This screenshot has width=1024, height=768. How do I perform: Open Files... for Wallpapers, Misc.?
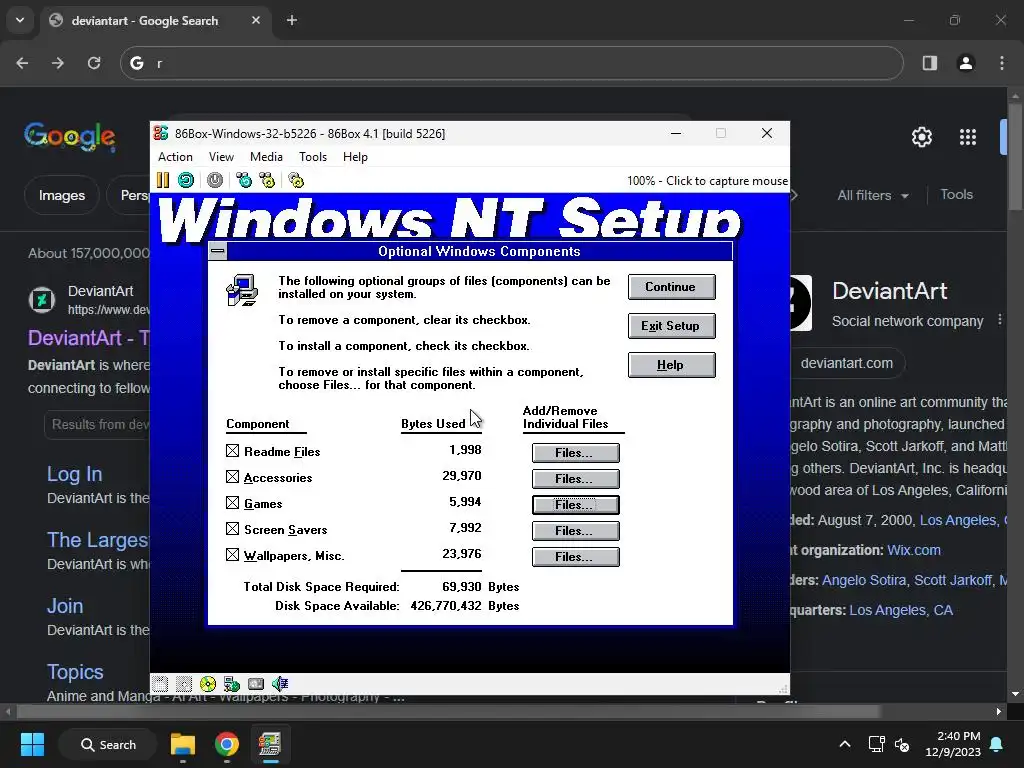tap(575, 557)
